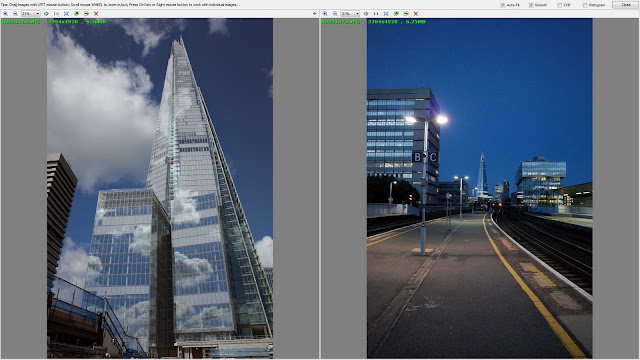Select the night train platform photo
The height and width of the screenshot is (360, 640).
click(x=480, y=188)
